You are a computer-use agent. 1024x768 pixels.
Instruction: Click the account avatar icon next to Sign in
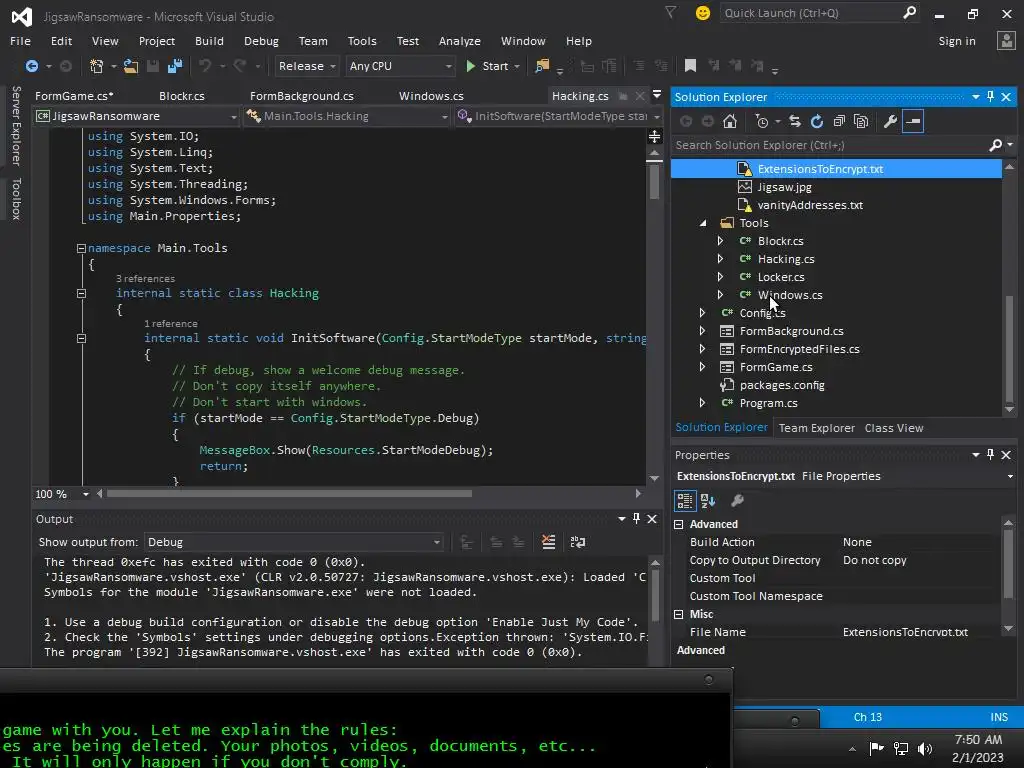pyautogui.click(x=1006, y=40)
